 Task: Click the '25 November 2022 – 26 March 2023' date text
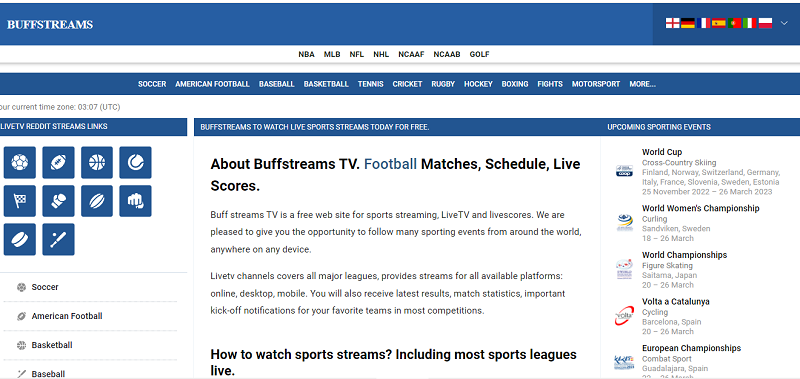(707, 192)
